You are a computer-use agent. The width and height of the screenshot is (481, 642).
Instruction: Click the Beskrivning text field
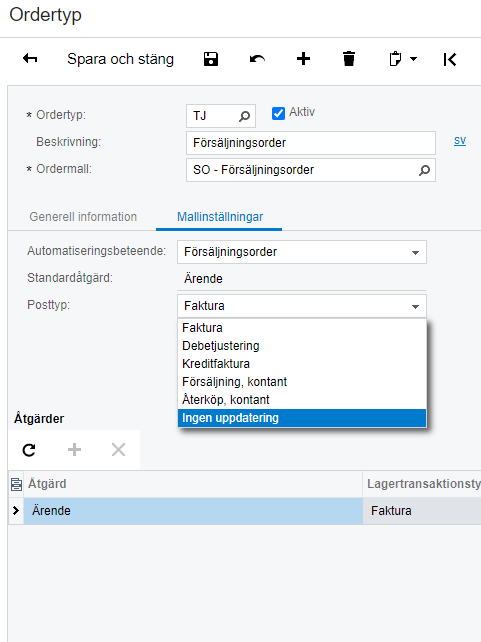point(311,143)
